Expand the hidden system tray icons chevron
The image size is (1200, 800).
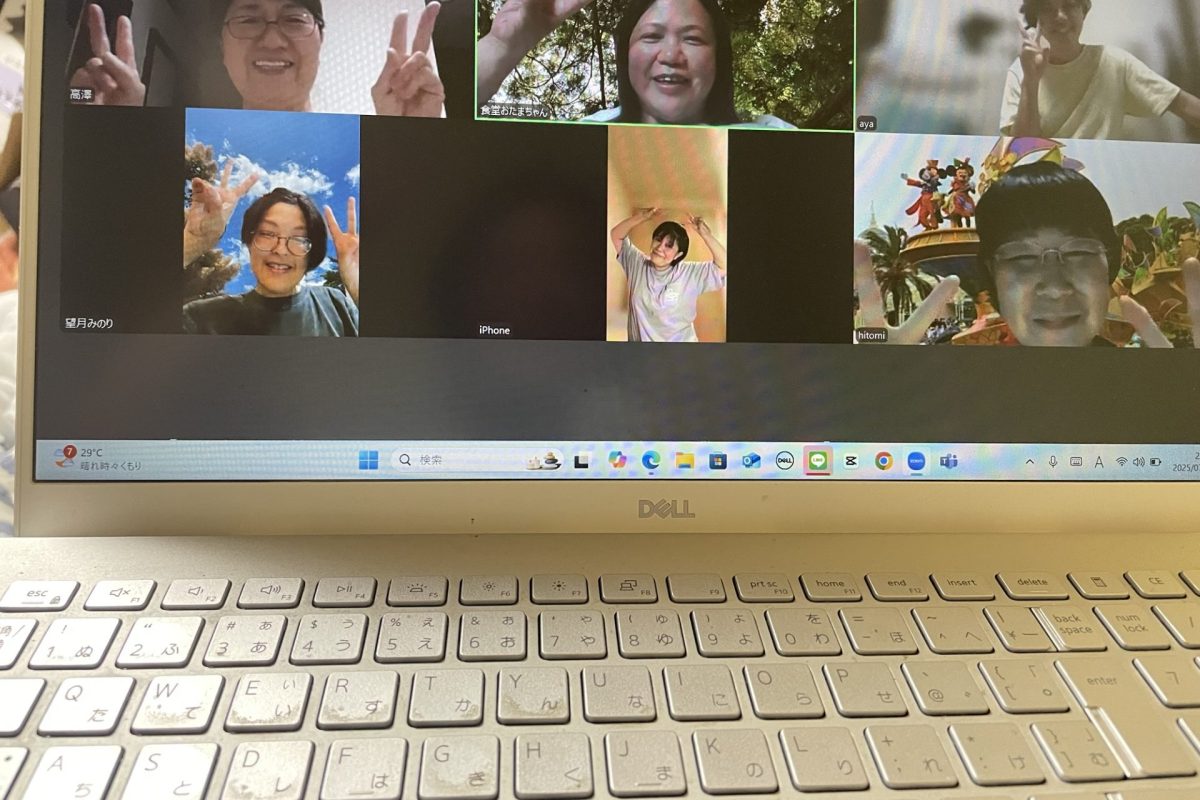point(1030,461)
